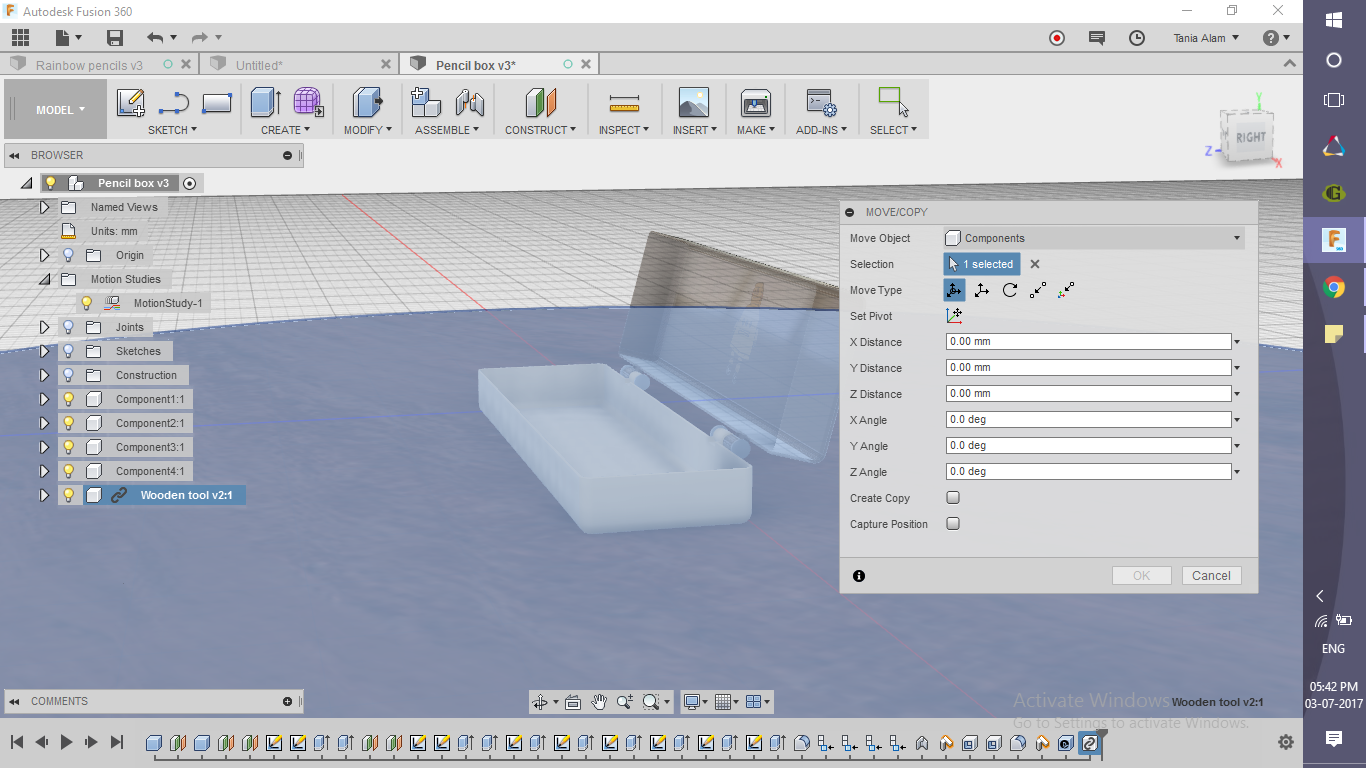Choose Translate move type icon

tap(982, 290)
